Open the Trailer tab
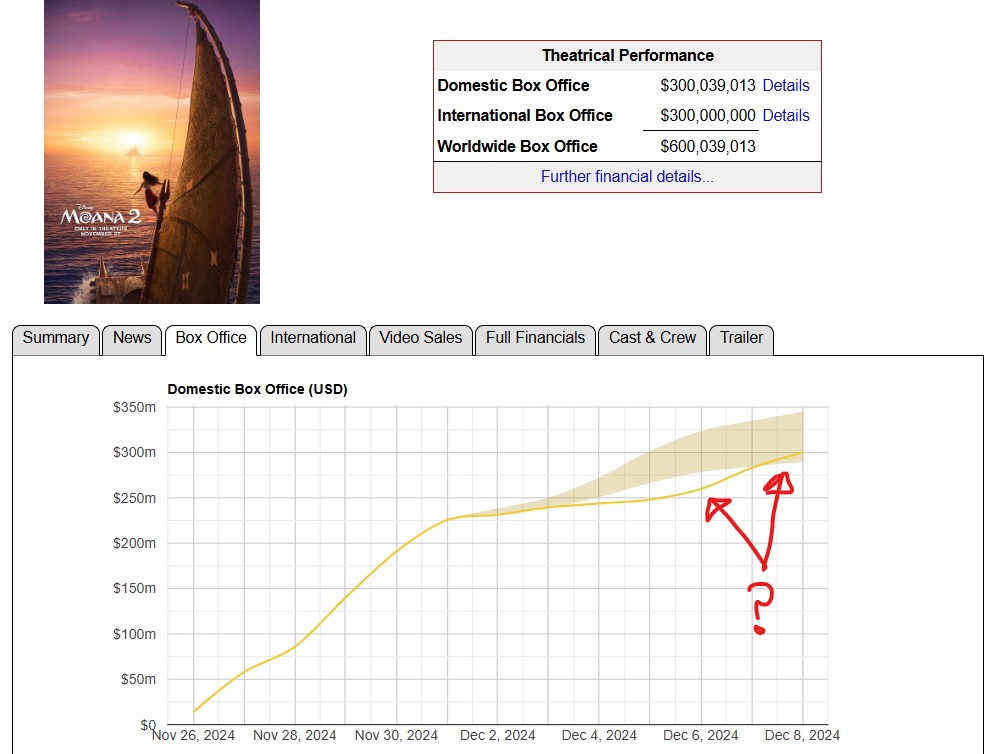Image resolution: width=993 pixels, height=754 pixels. point(741,338)
